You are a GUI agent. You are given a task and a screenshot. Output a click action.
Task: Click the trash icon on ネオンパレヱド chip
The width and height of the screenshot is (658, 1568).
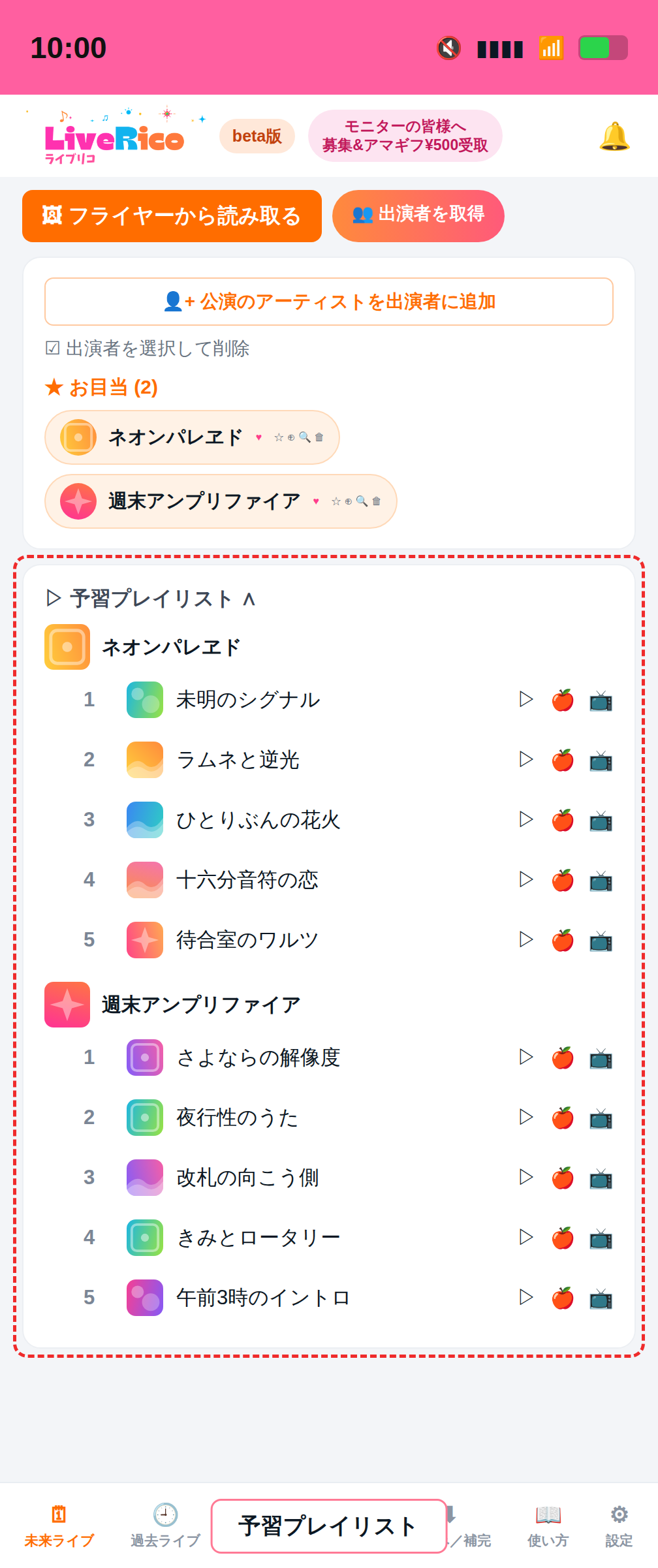tap(319, 437)
